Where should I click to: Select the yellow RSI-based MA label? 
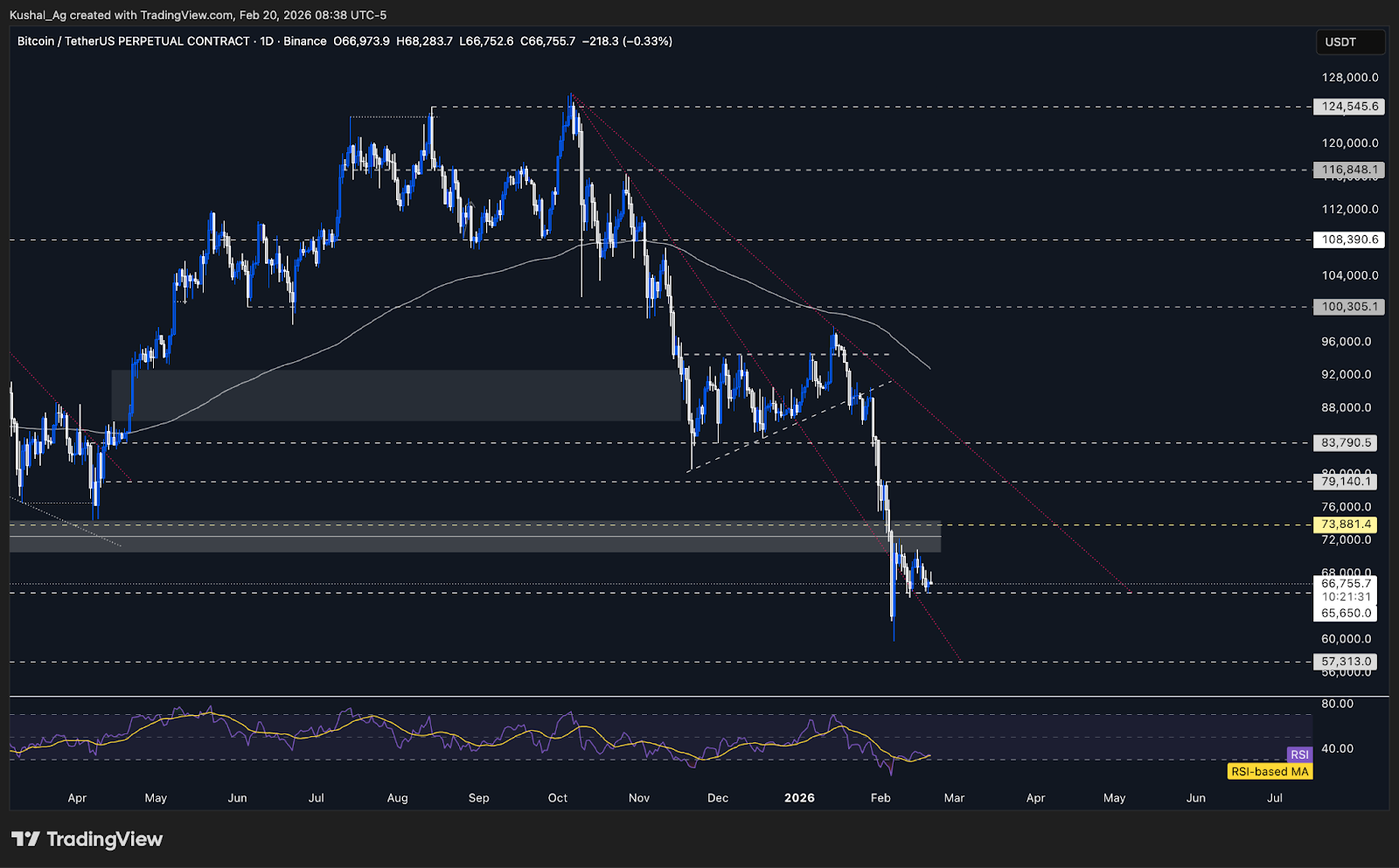1270,772
